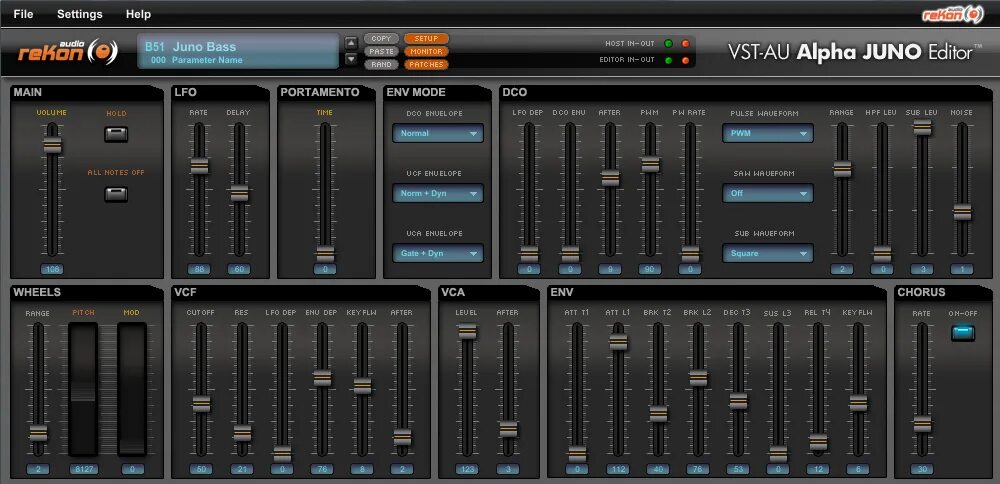Click the ENV DEC T3 slider handle
This screenshot has width=1000, height=484.
tap(739, 400)
